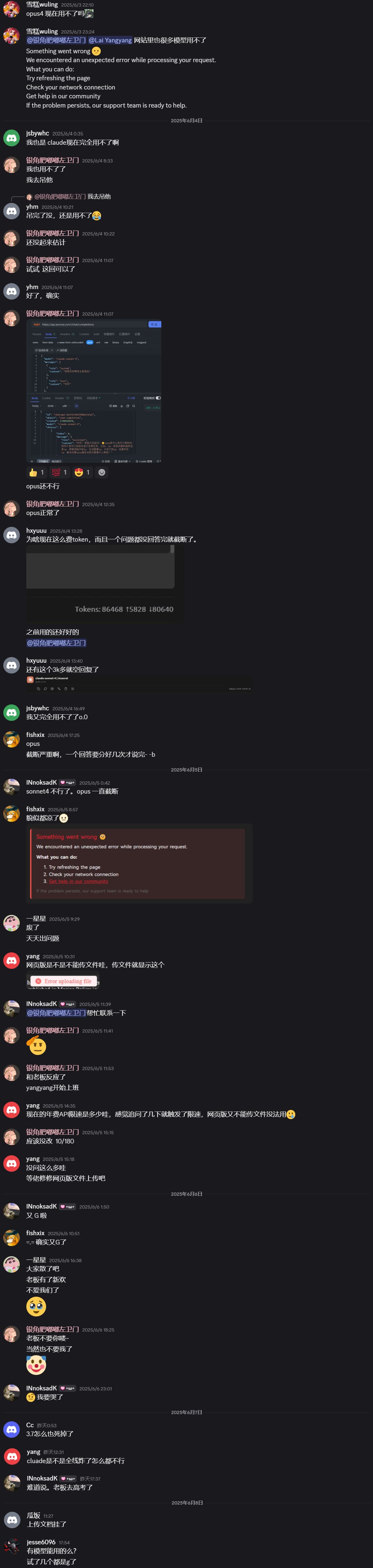The width and height of the screenshot is (373, 1568).
Task: Click the thumbs-up reaction on the API screenshot
Action: pos(37,472)
